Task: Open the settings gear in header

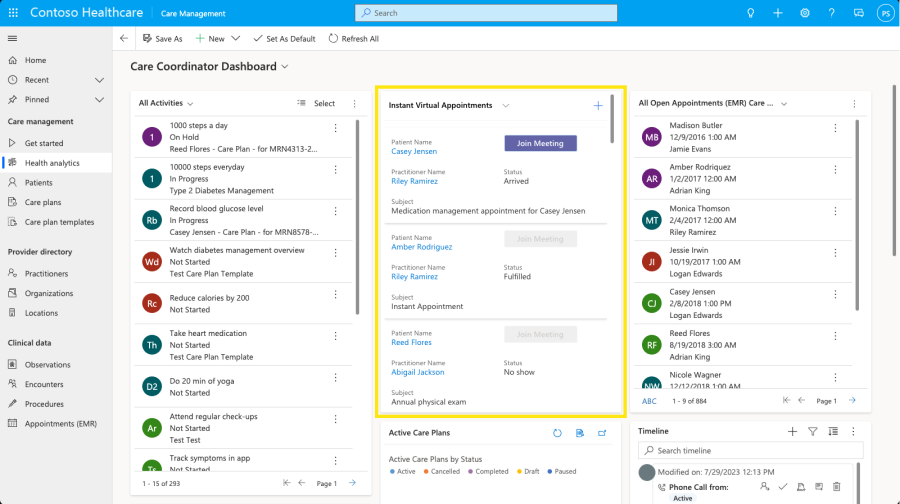Action: point(805,13)
